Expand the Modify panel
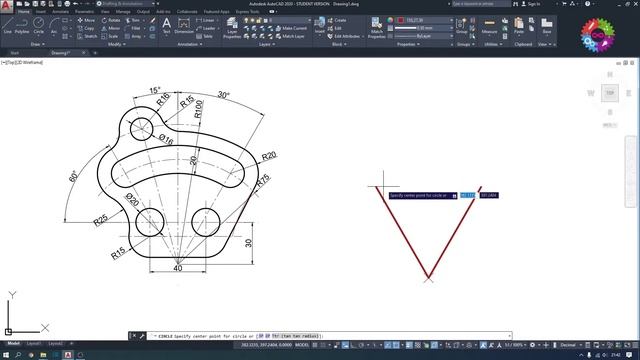 pyautogui.click(x=116, y=44)
